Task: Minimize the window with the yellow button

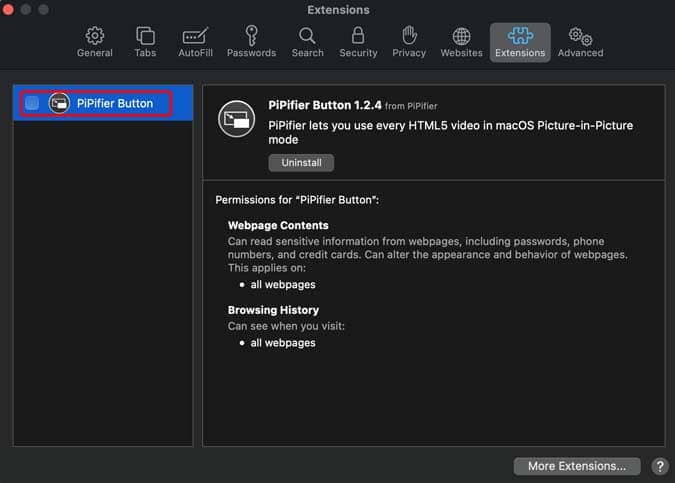Action: [x=29, y=10]
